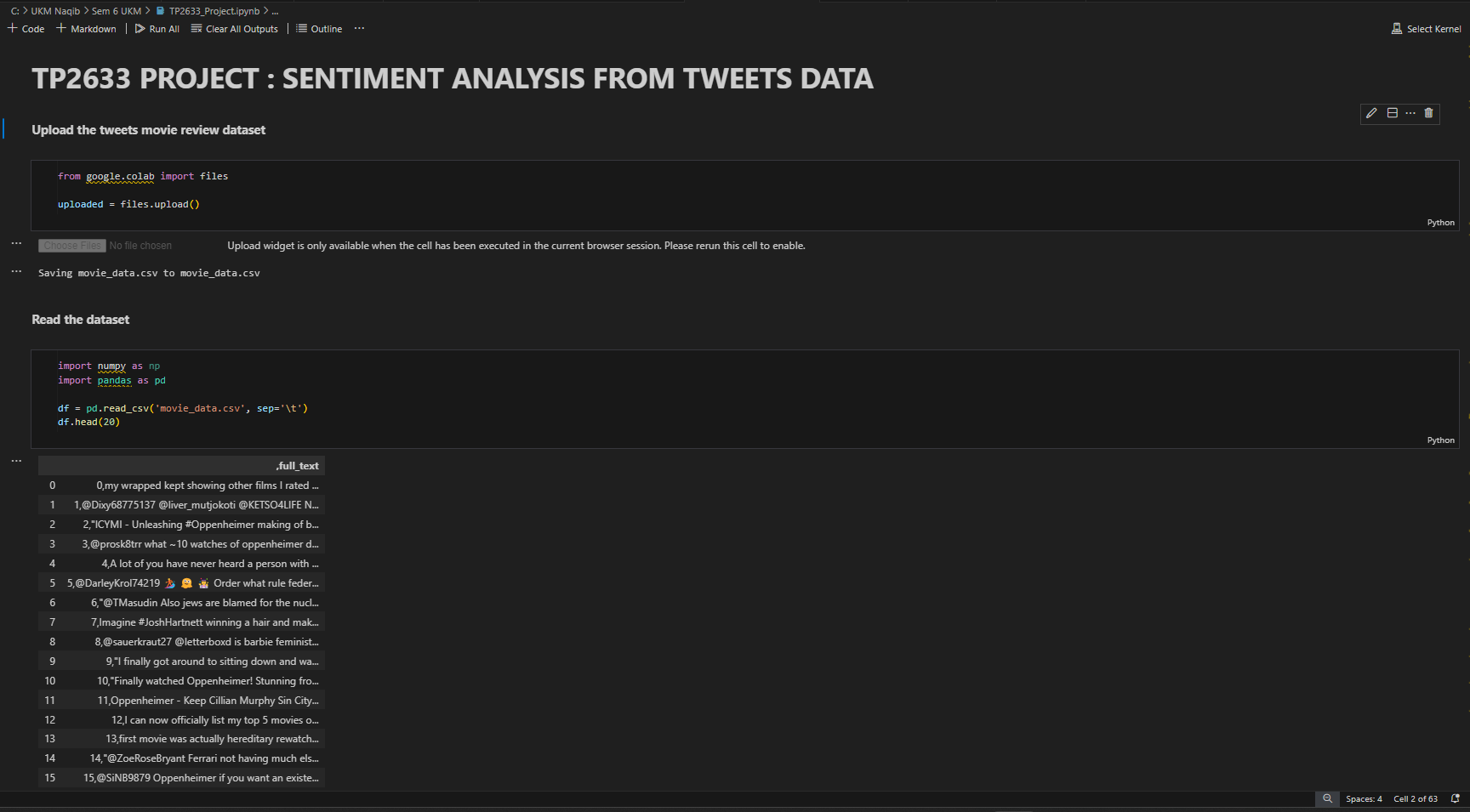
Task: Click the Sem 6 UKM breadcrumb
Action: tap(116, 11)
